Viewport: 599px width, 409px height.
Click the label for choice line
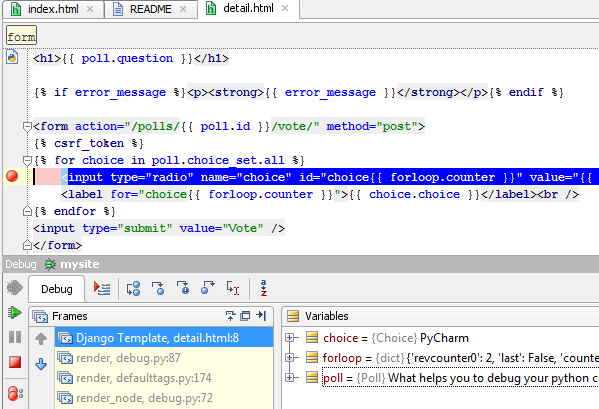pyautogui.click(x=320, y=194)
